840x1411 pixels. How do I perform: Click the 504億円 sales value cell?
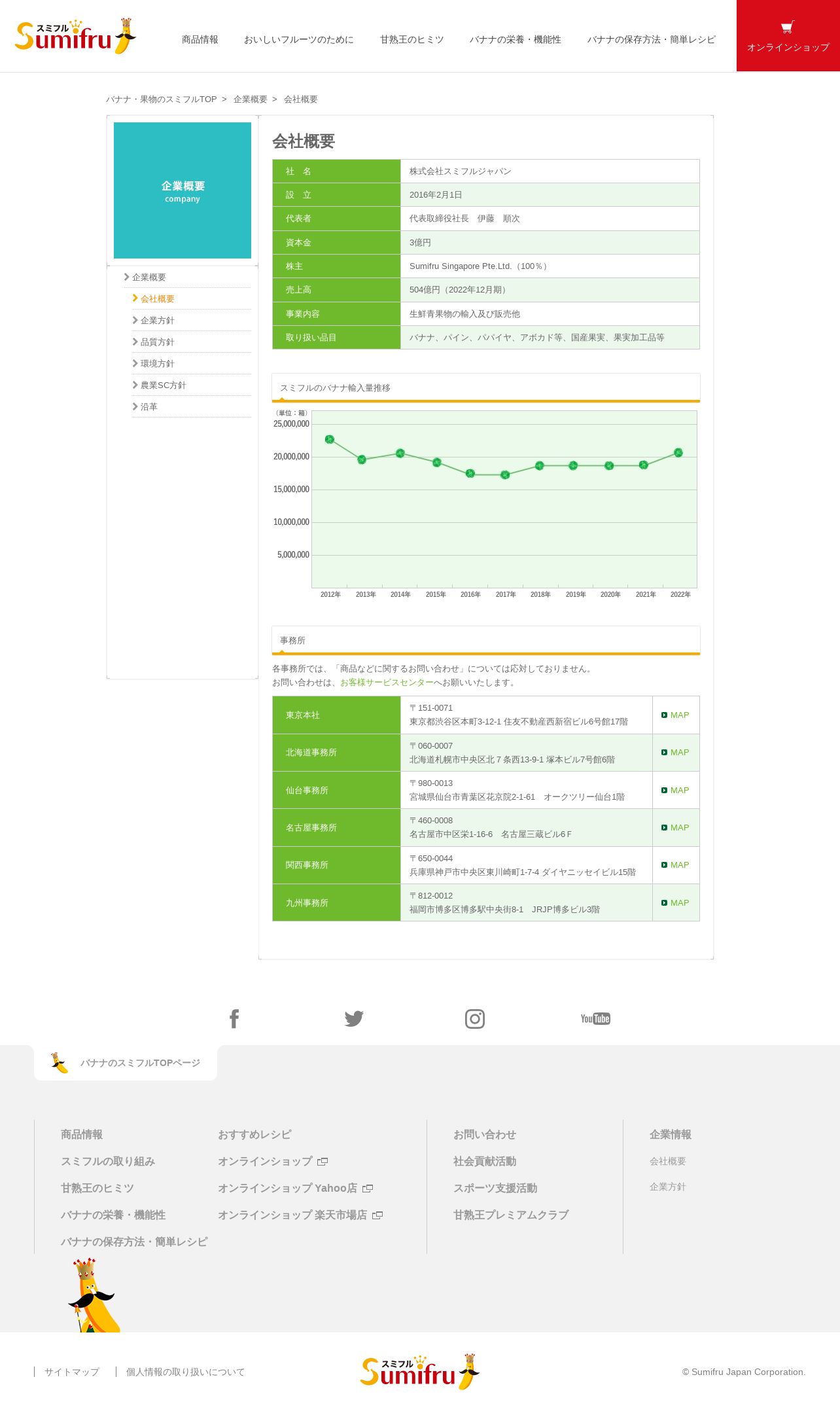[550, 290]
